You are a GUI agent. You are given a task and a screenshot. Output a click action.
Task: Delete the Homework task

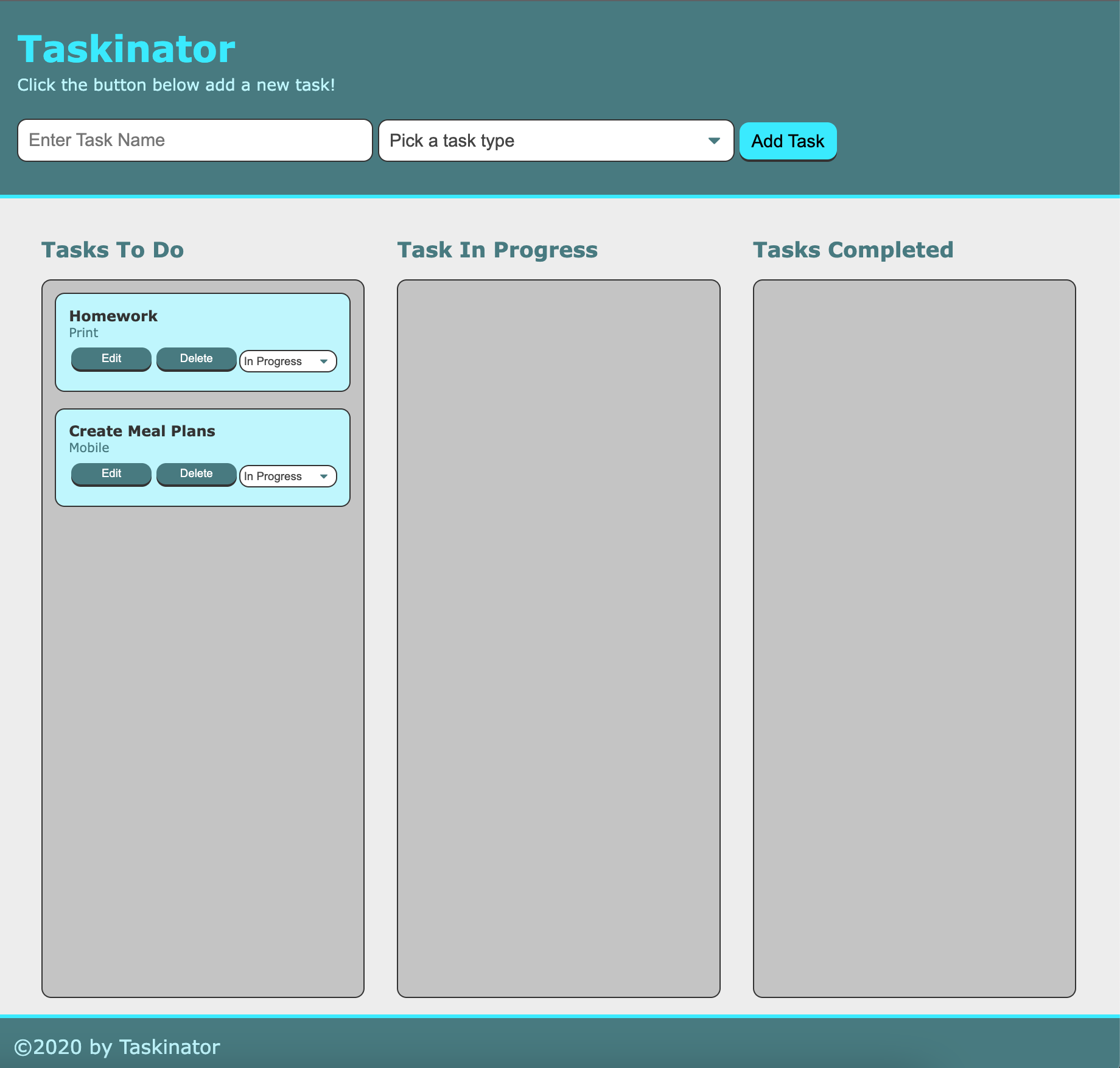point(196,359)
